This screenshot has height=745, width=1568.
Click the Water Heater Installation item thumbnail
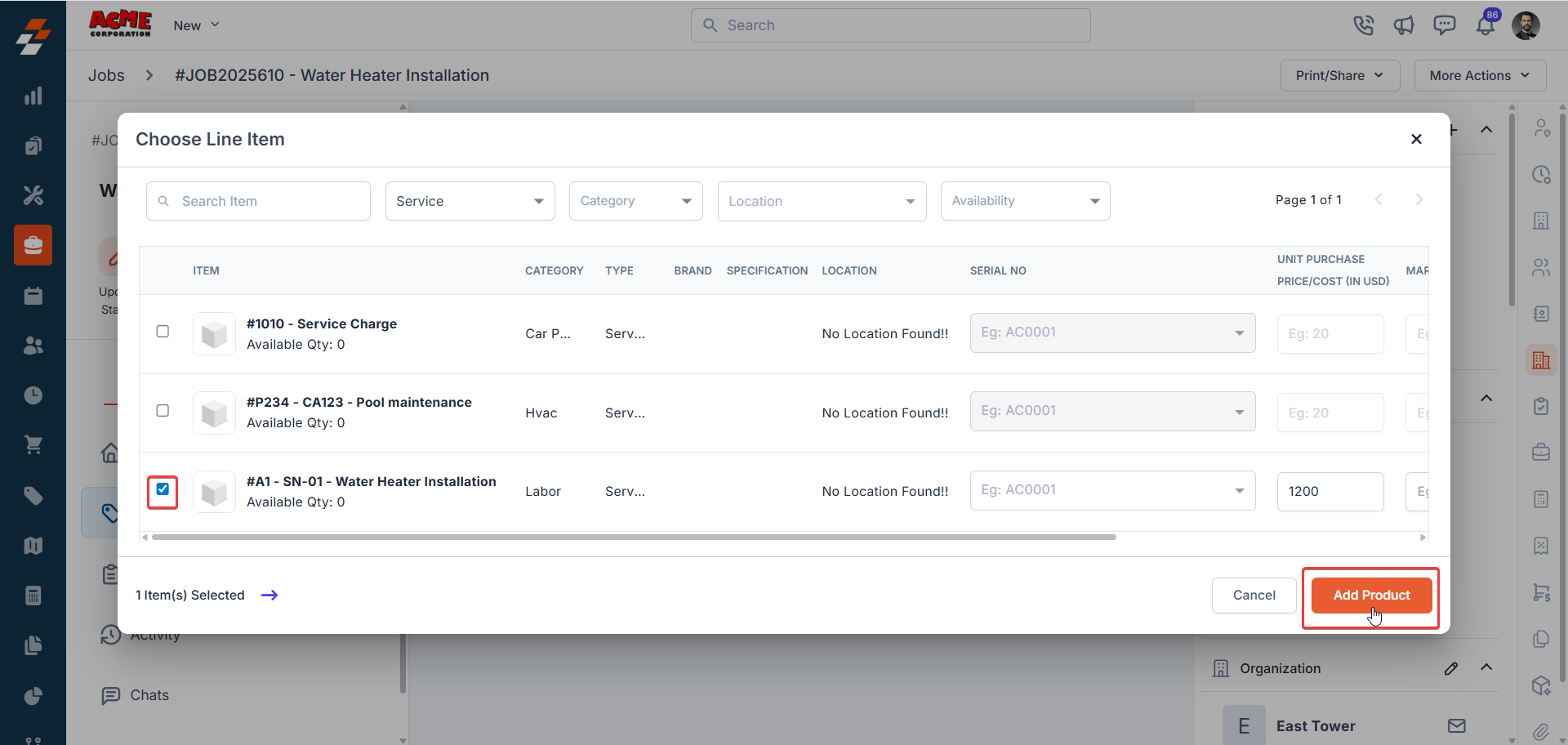214,491
